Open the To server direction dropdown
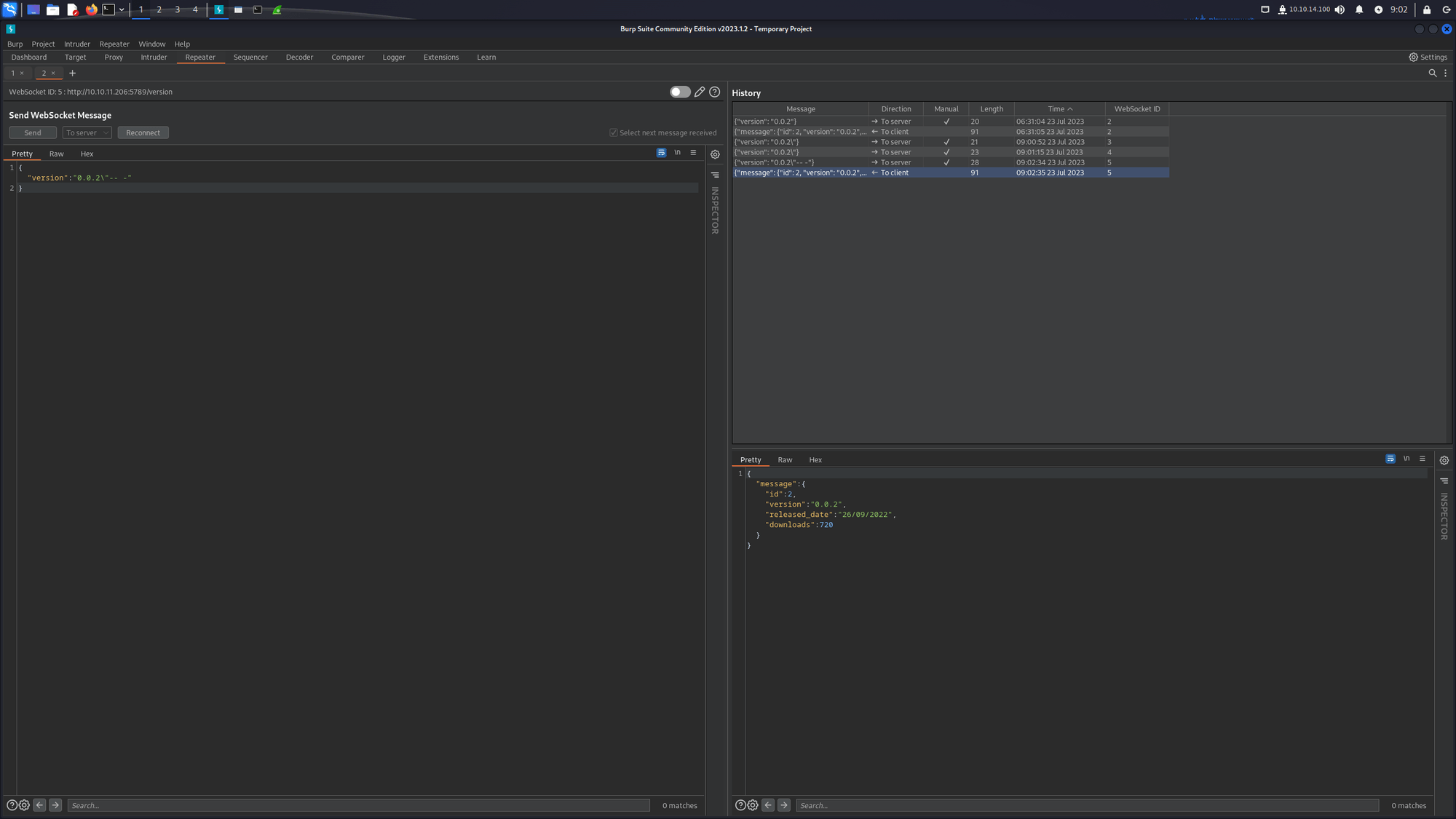Viewport: 1456px width, 819px height. pos(87,132)
